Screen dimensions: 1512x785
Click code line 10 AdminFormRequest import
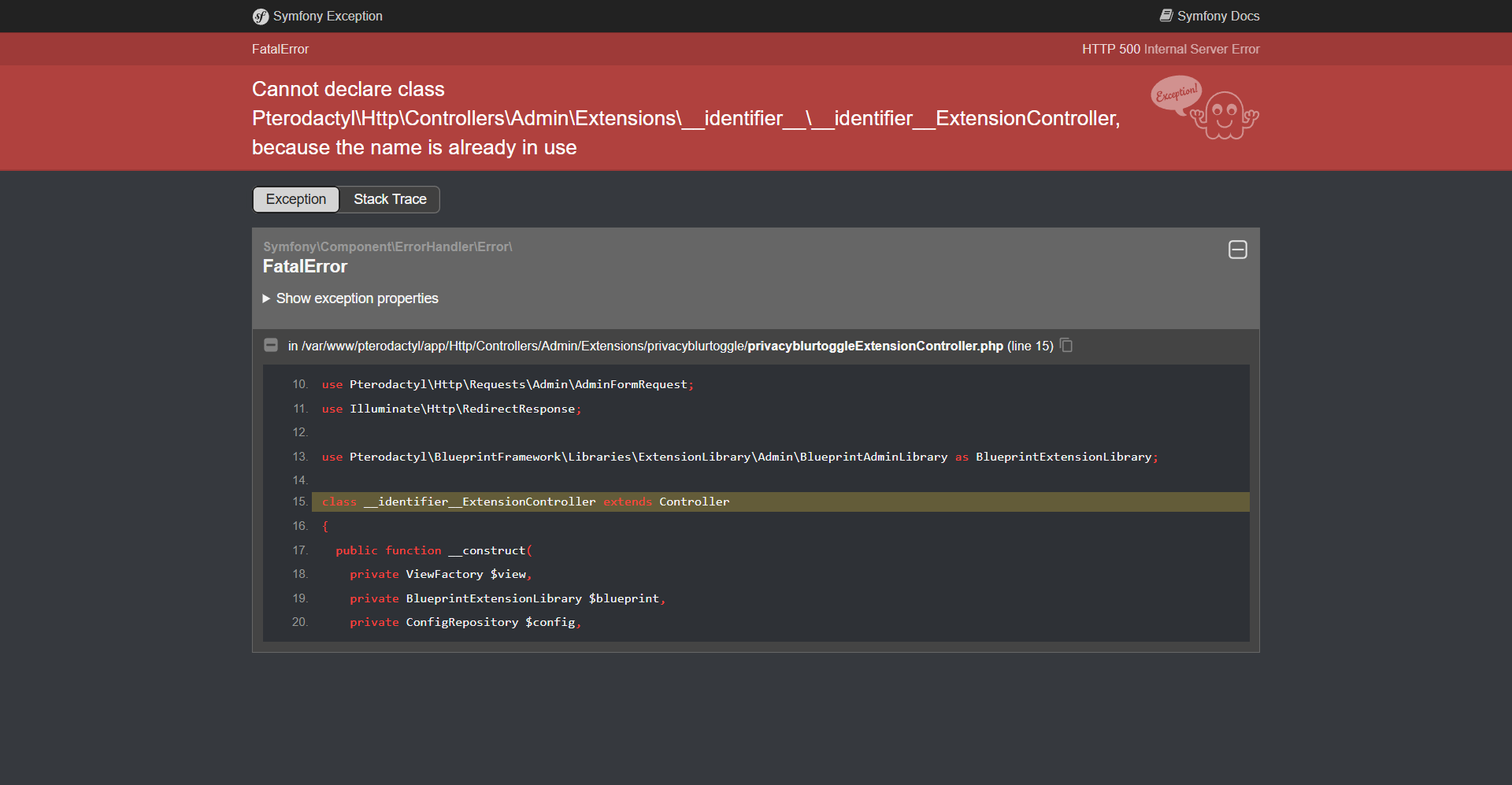pos(508,384)
